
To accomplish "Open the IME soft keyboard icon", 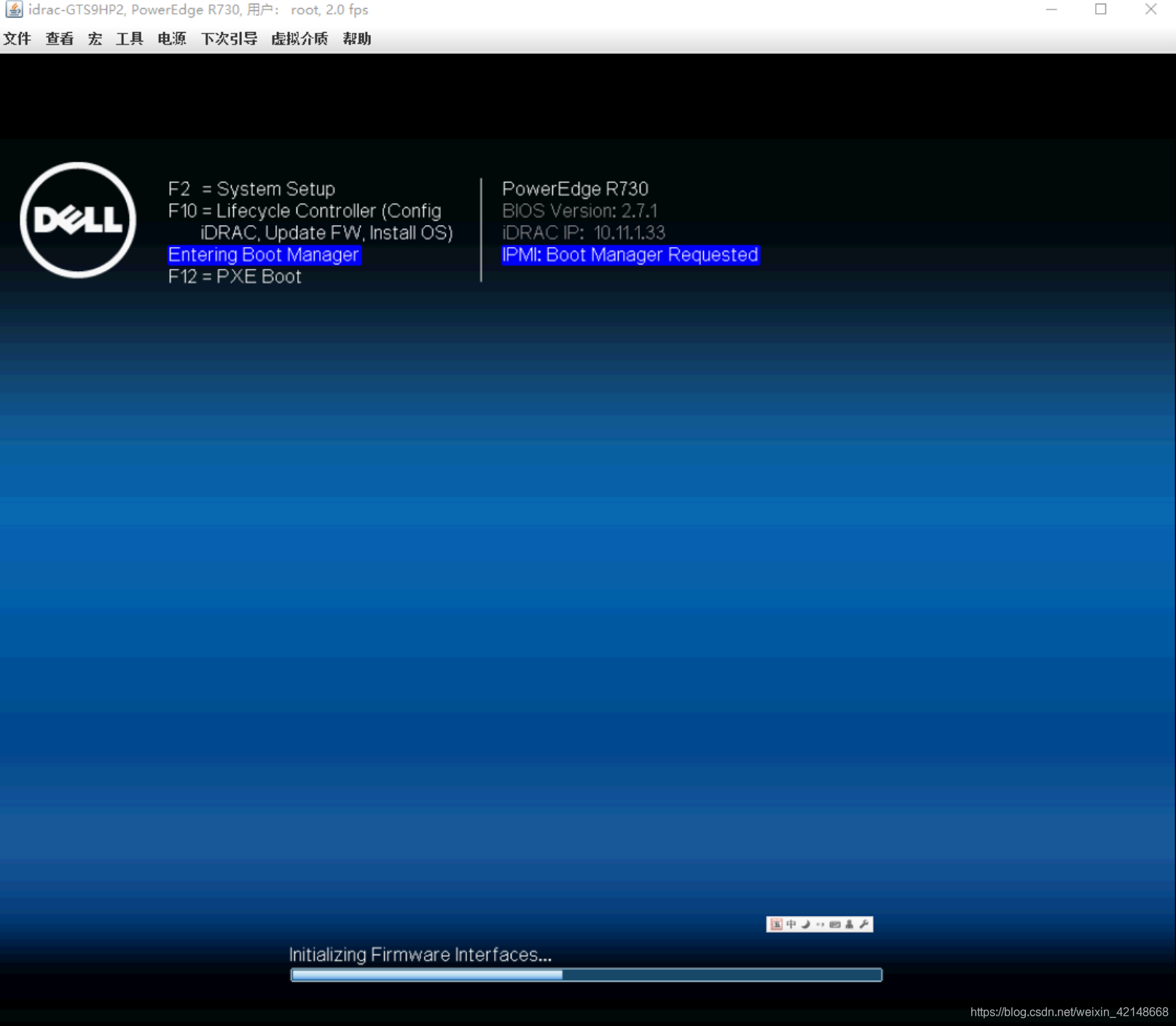I will (835, 924).
